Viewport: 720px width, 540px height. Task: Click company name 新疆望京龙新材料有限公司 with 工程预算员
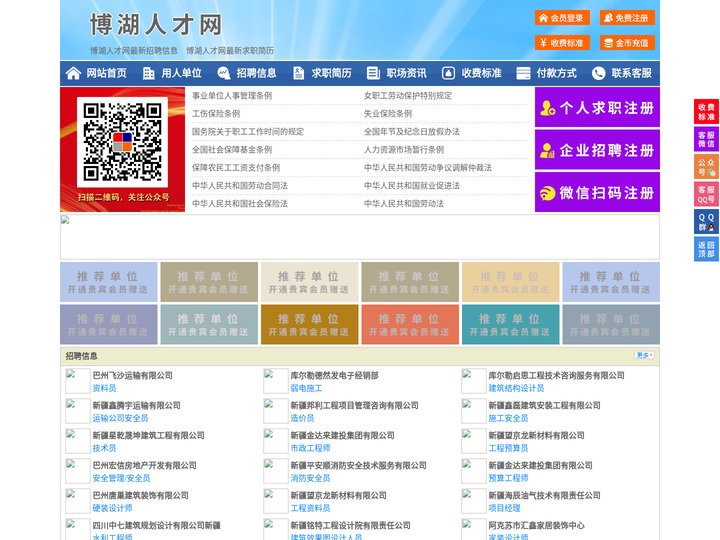tap(536, 435)
